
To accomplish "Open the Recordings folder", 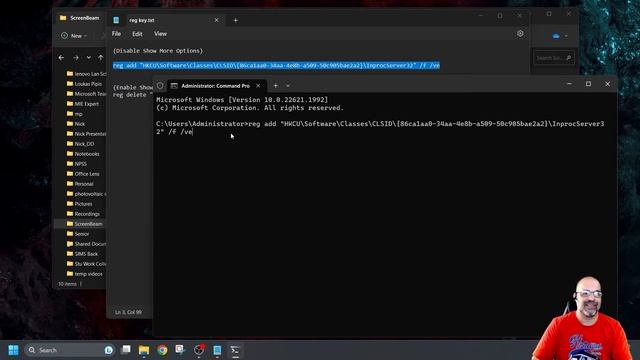I will 83,214.
